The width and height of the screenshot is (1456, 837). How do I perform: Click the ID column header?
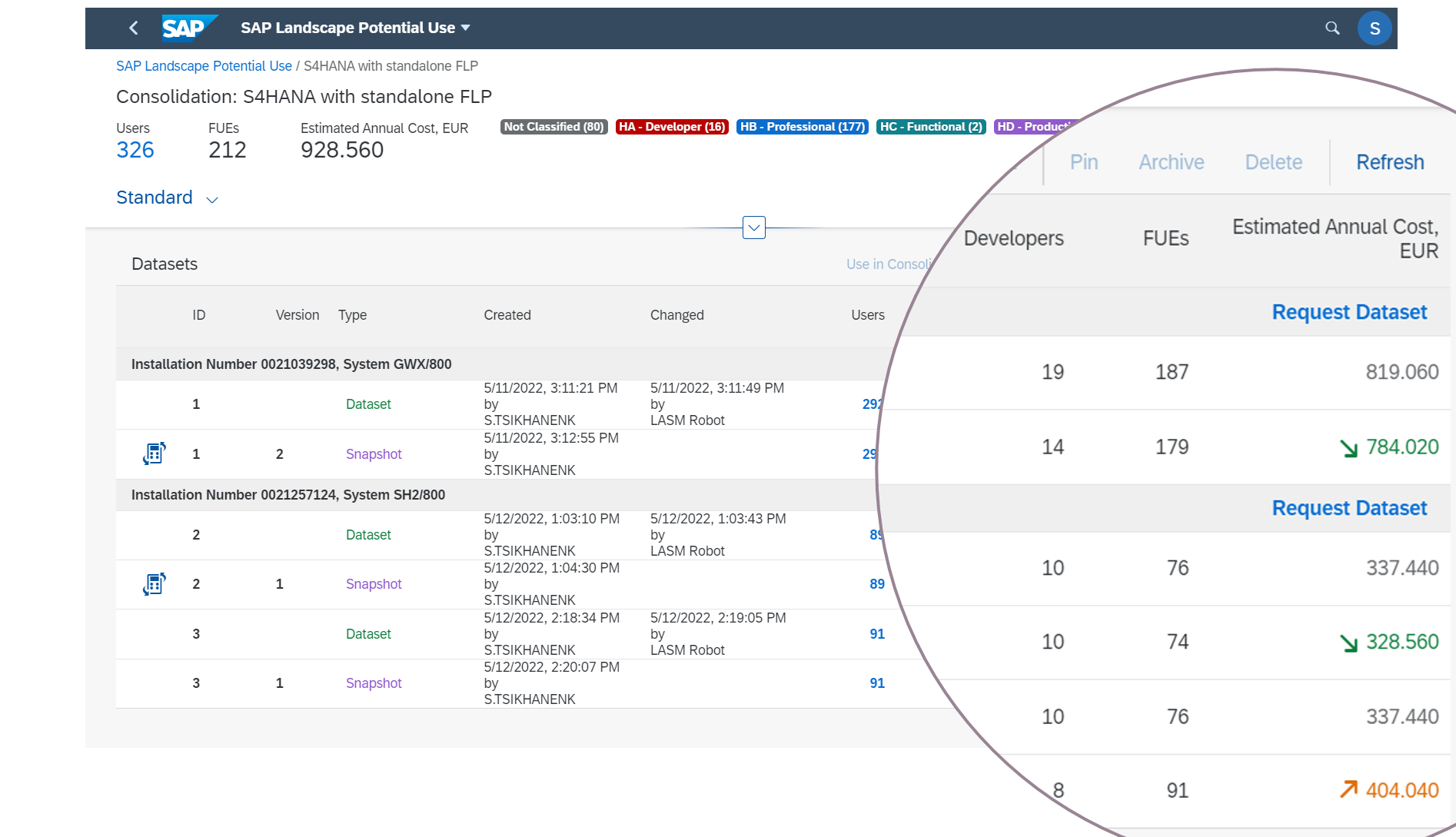[199, 315]
